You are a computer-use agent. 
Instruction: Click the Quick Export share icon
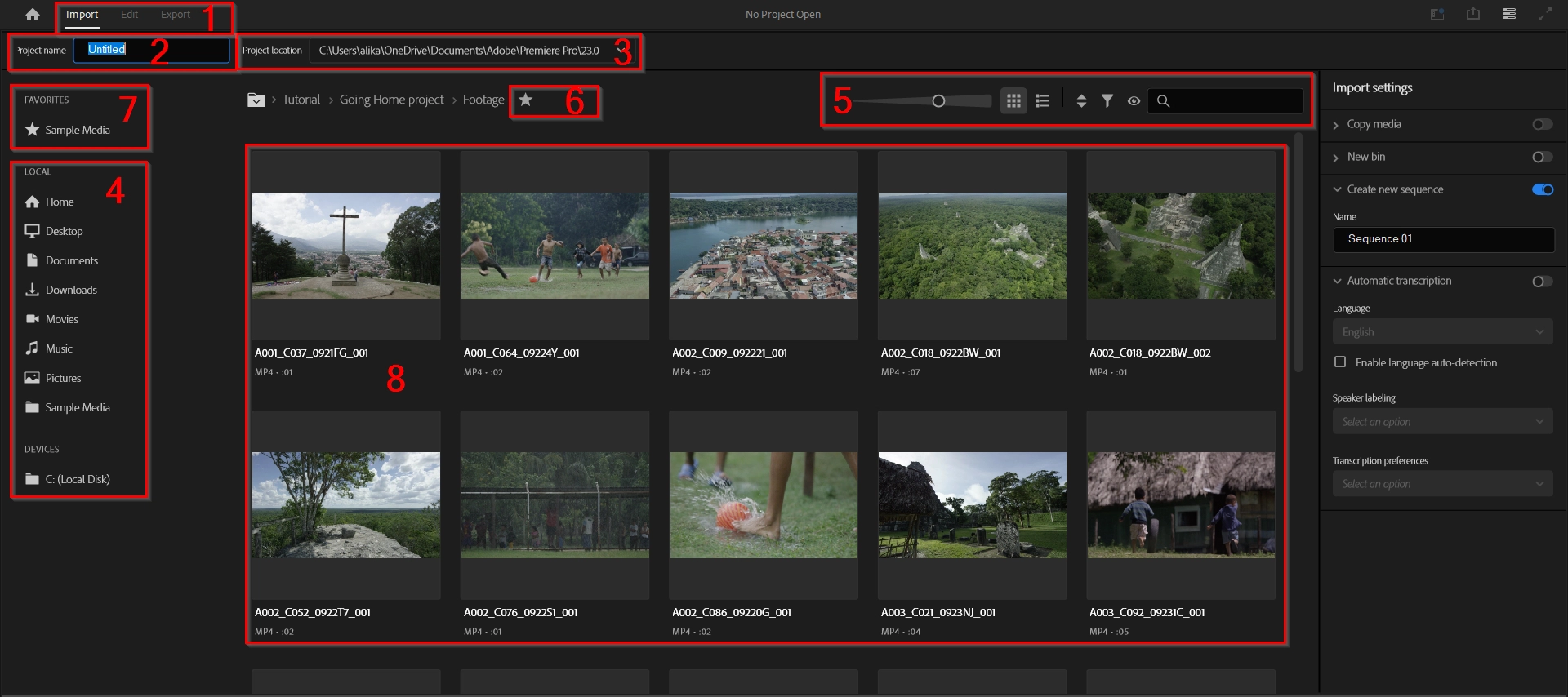(1473, 14)
